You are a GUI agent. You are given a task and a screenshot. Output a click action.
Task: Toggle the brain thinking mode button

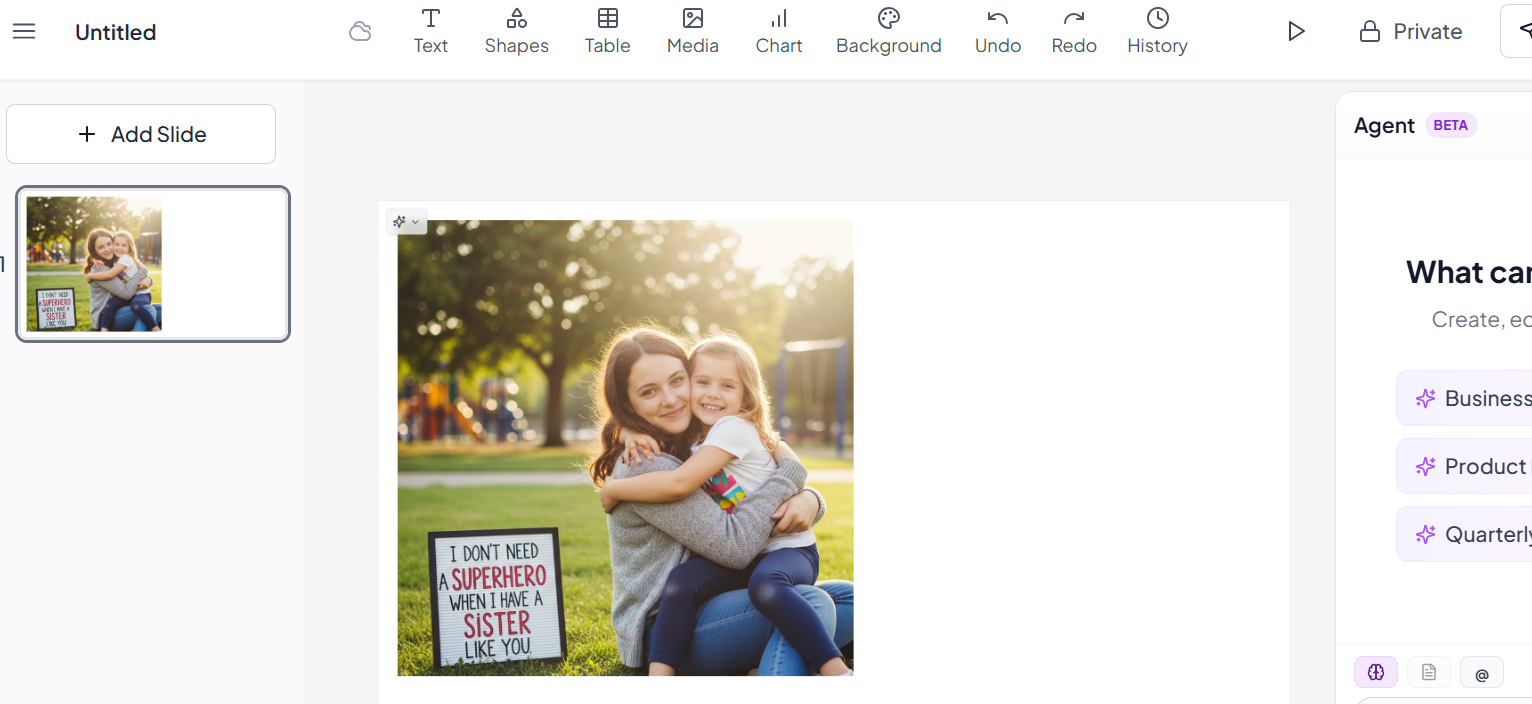[x=1376, y=673]
